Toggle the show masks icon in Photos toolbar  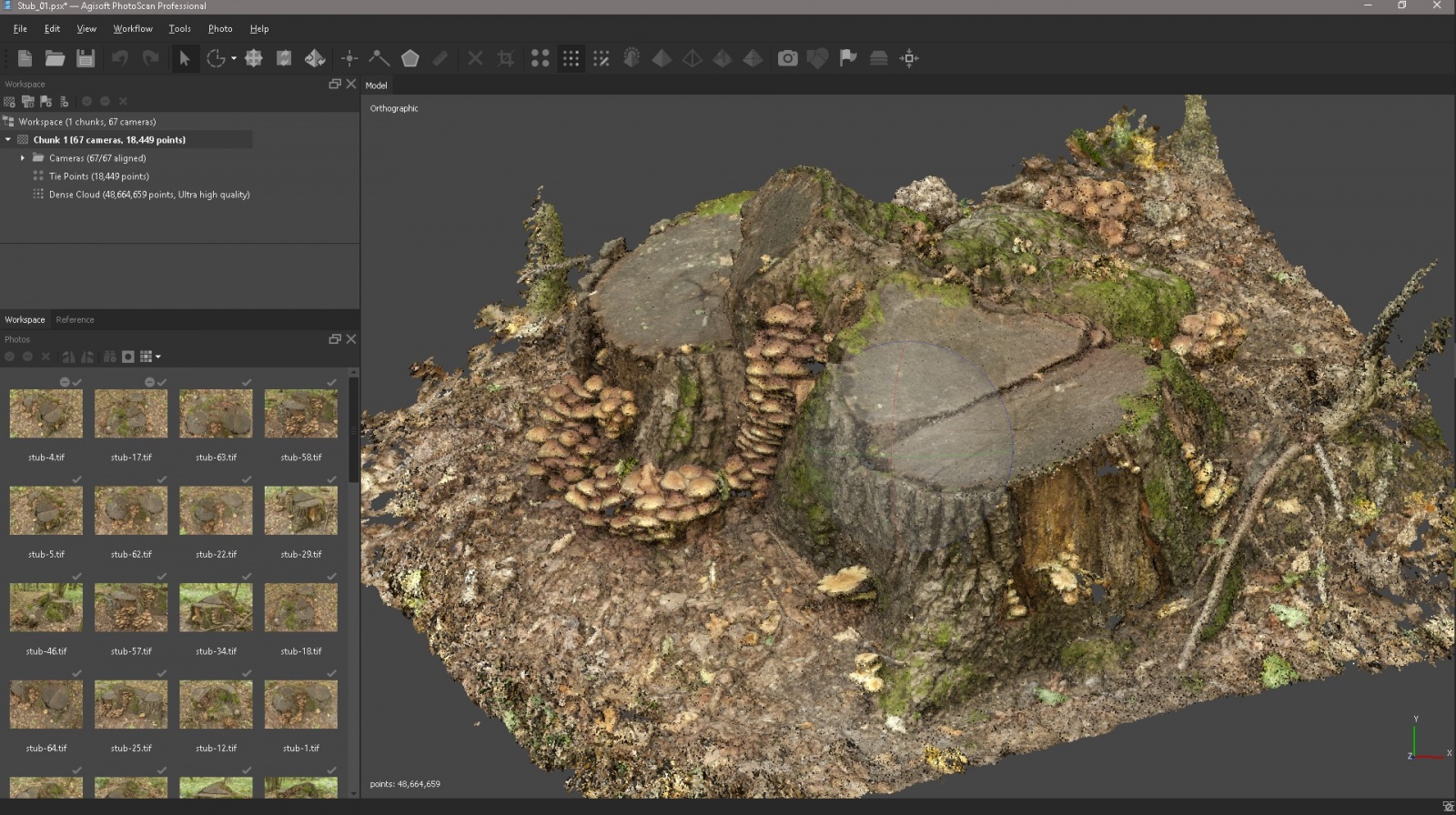128,357
